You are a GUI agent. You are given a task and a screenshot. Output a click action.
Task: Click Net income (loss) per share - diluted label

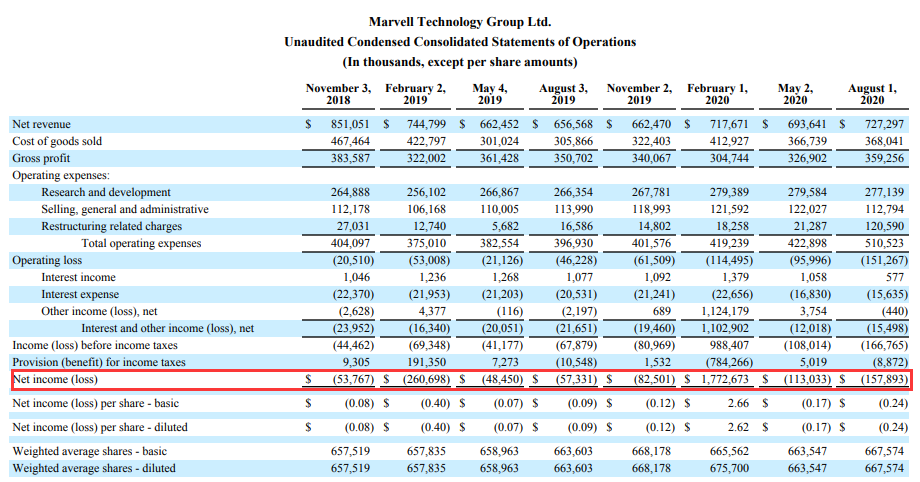pos(100,428)
